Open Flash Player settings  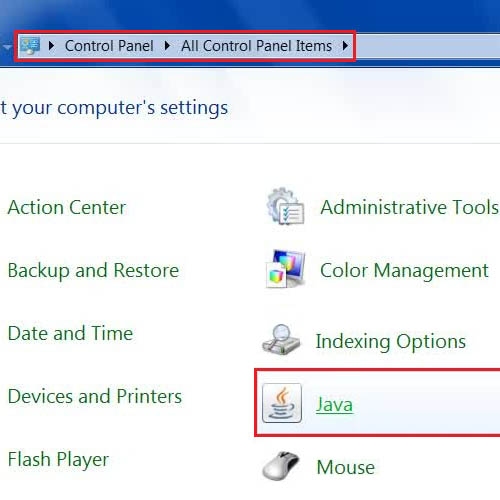pos(58,460)
